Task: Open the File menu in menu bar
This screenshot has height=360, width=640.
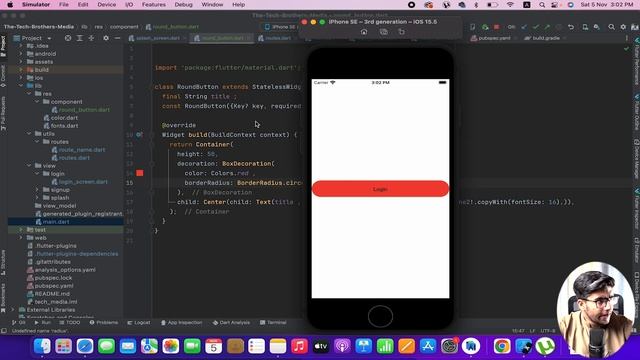Action: click(x=64, y=5)
